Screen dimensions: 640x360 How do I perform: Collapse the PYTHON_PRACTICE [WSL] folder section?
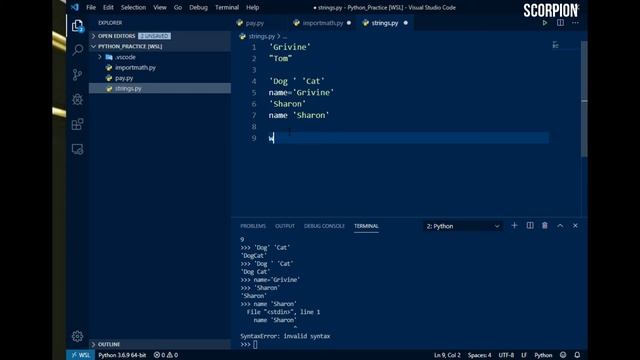[x=160, y=47]
